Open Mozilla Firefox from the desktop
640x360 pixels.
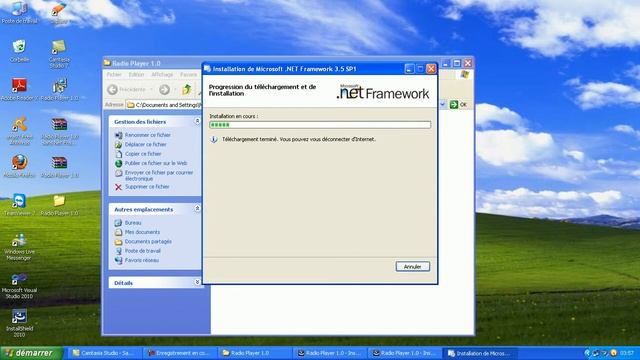[19, 166]
